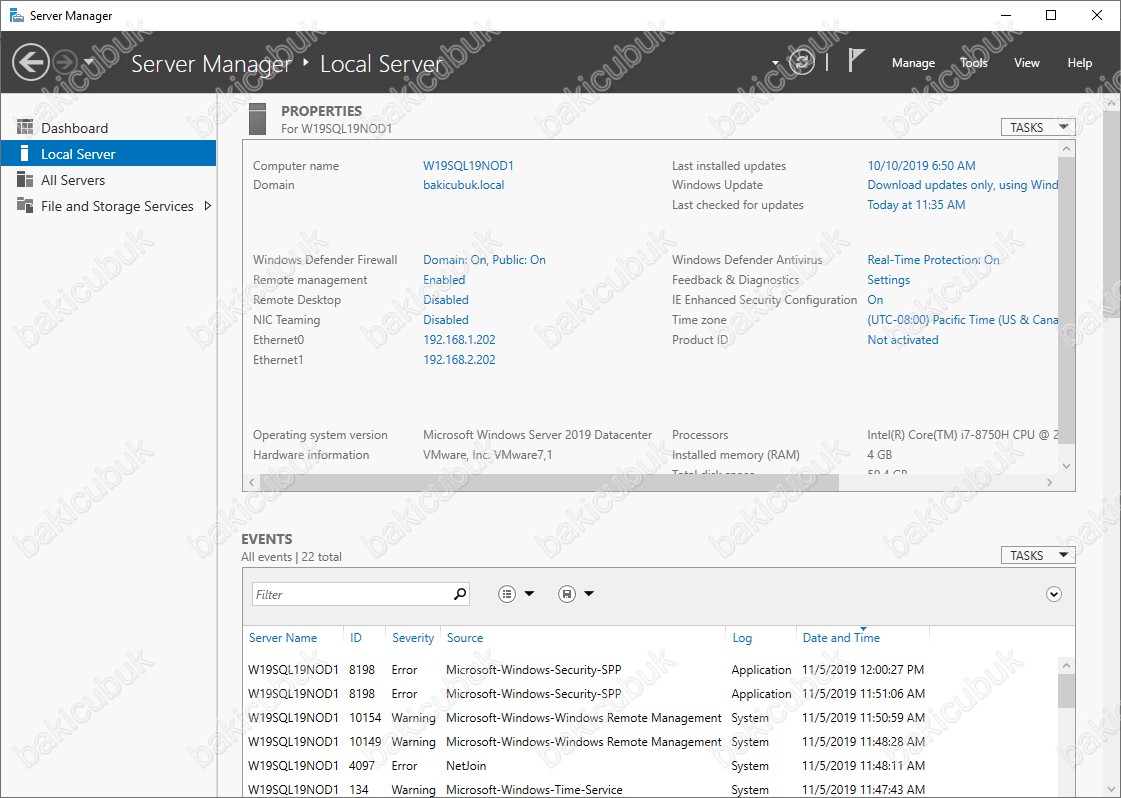This screenshot has width=1121, height=798.
Task: Click properties panel scroll down arrow
Action: (1066, 466)
